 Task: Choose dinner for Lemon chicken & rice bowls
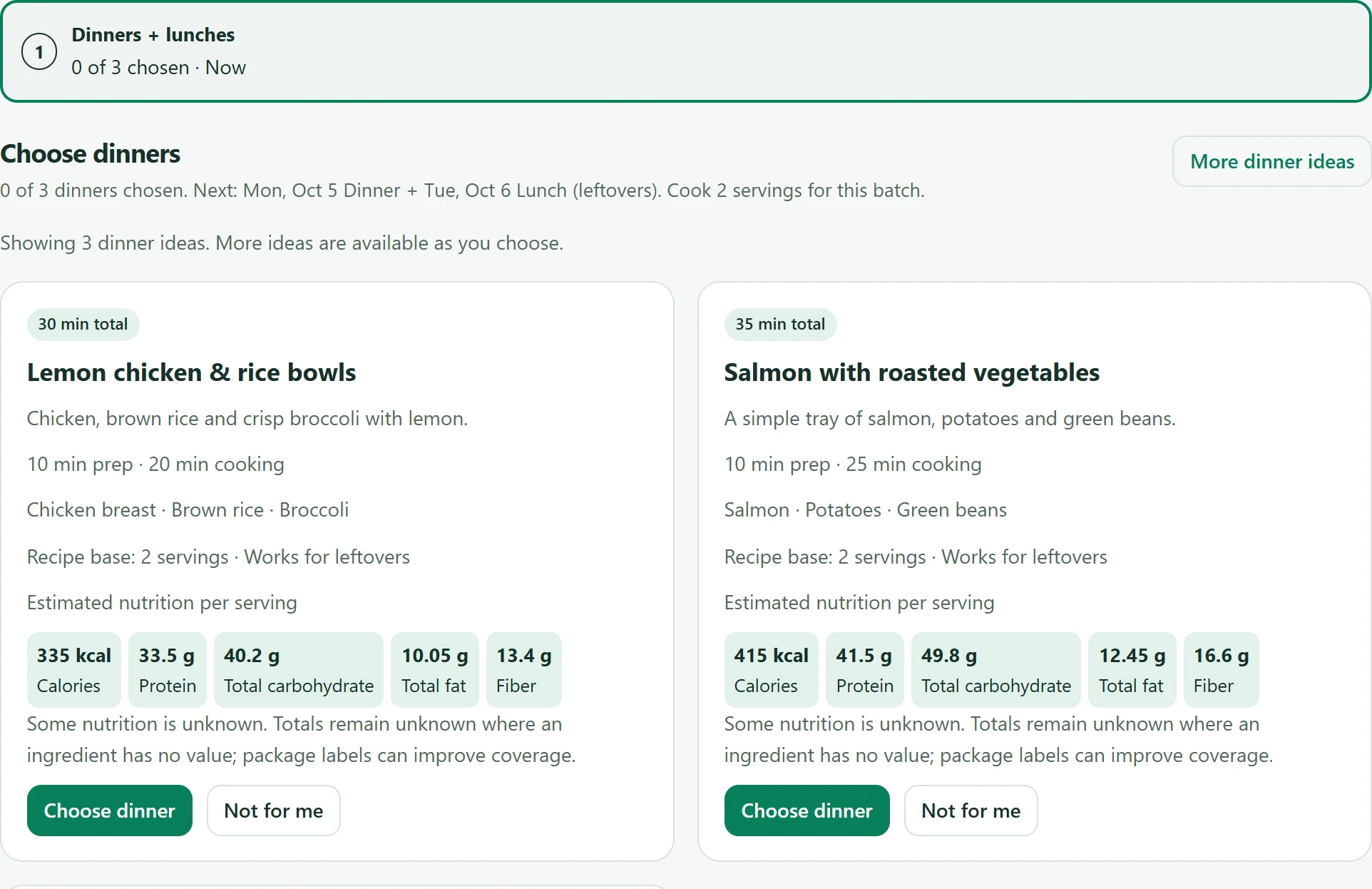110,811
